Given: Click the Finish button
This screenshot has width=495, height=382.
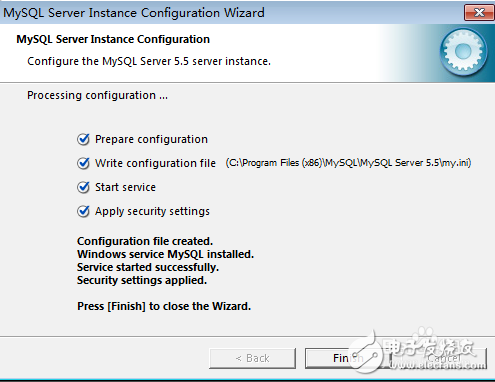Looking at the screenshot, I should point(347,358).
